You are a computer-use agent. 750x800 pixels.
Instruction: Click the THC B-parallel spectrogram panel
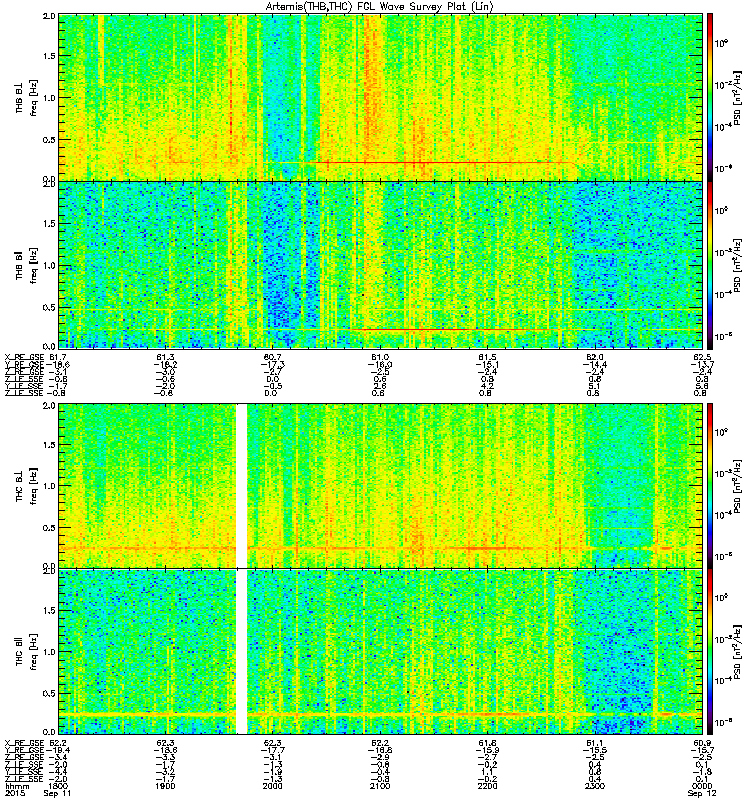click(380, 652)
